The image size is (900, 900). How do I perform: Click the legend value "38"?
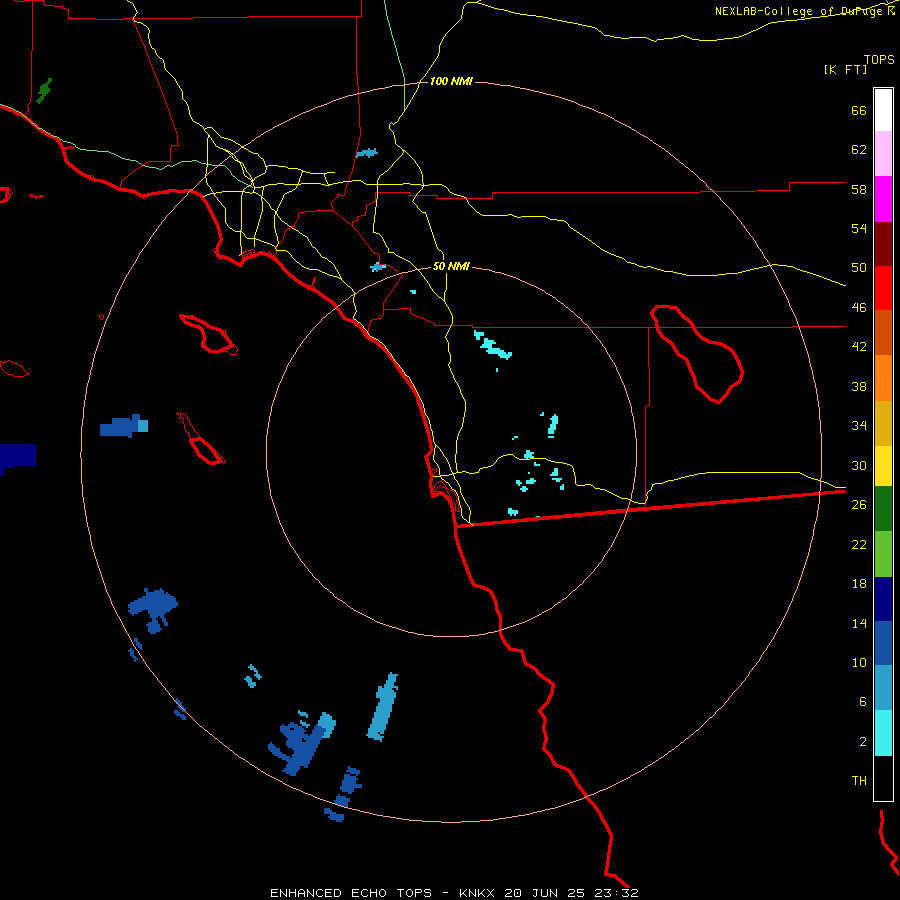[x=859, y=386]
